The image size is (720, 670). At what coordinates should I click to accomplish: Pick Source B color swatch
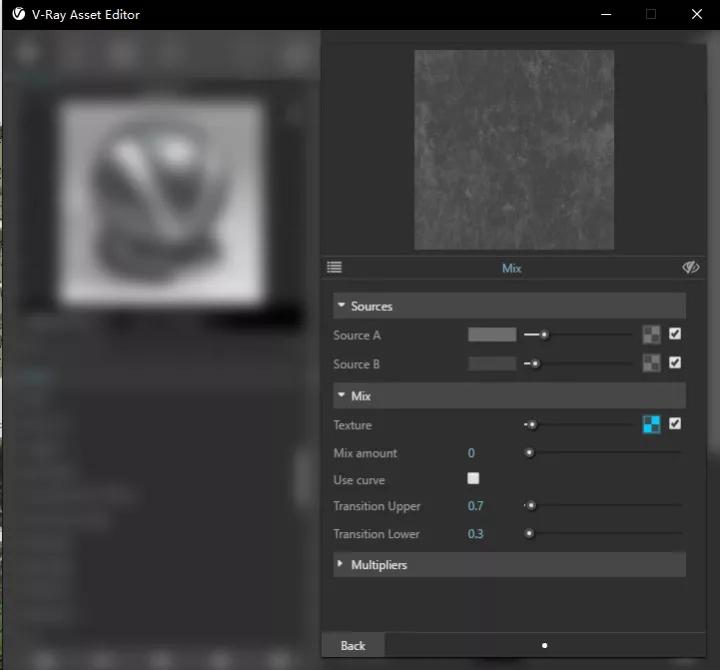(492, 364)
